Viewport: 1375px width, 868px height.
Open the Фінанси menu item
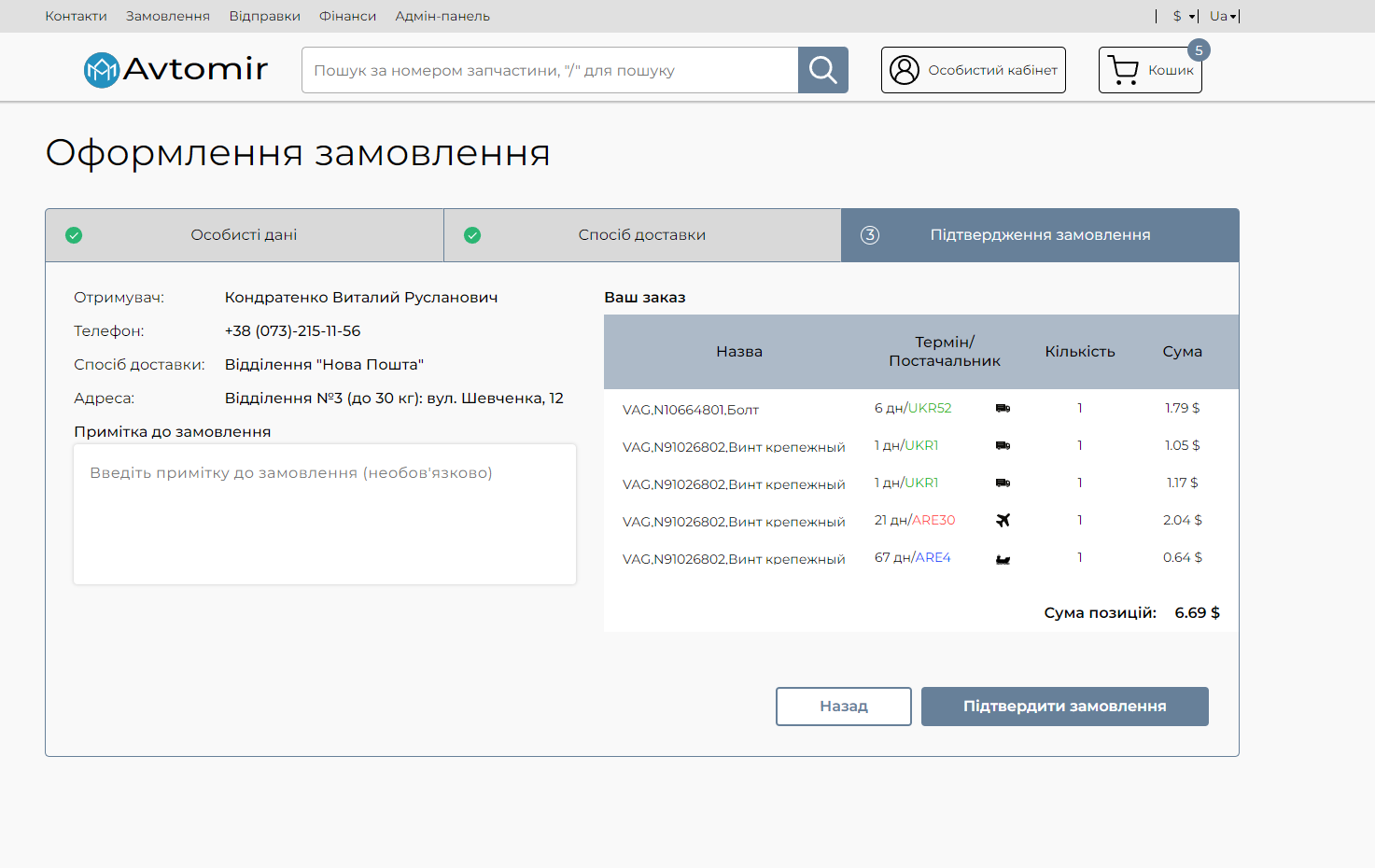tap(348, 16)
